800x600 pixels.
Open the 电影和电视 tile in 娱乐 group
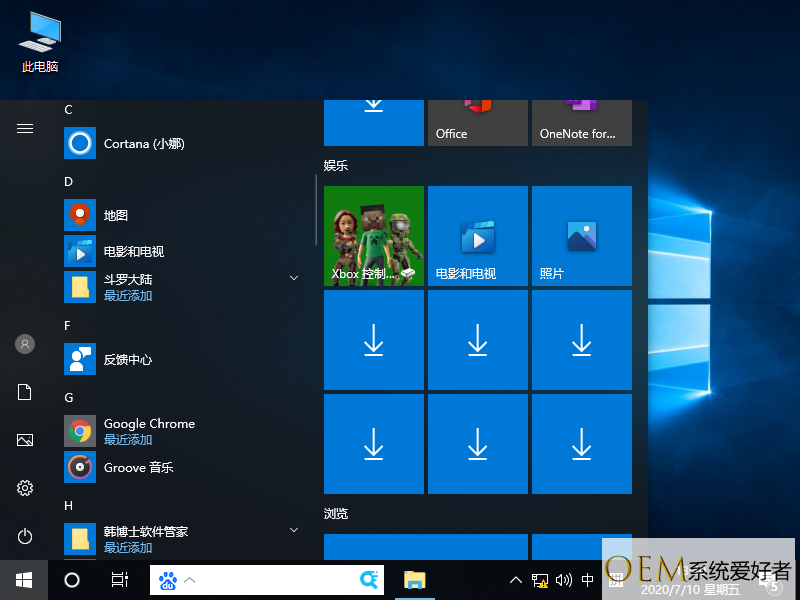point(478,236)
